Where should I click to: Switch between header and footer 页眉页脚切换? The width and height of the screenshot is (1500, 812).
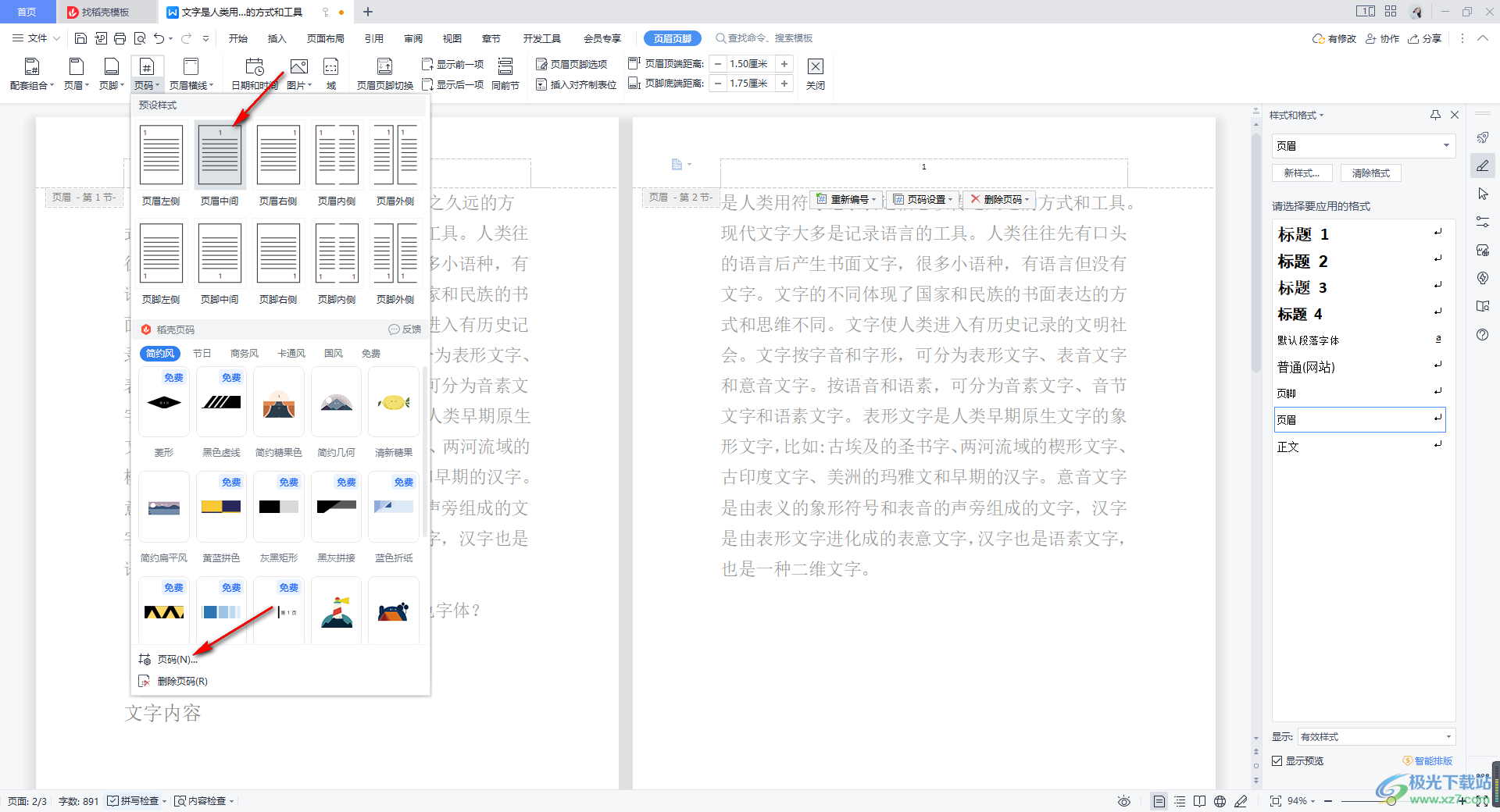(384, 74)
